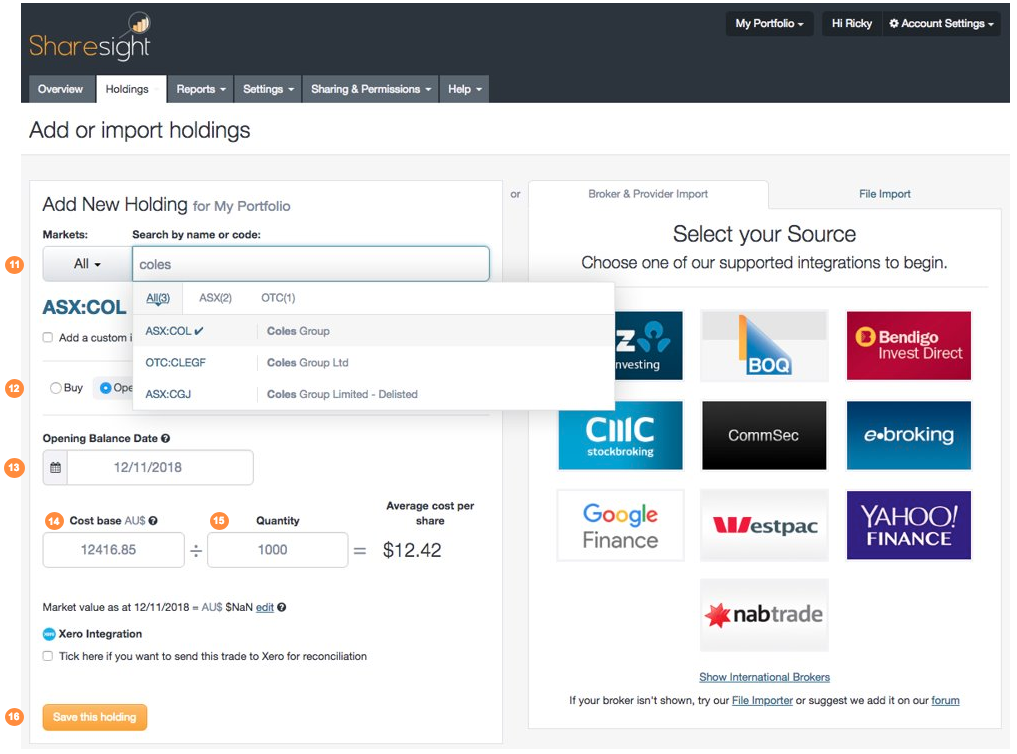Filter search results by ASX(2)

[x=215, y=298]
